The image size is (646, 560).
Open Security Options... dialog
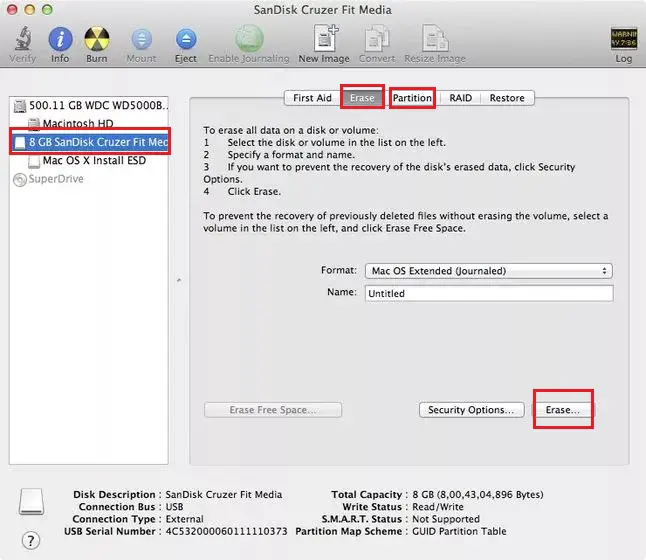[471, 410]
